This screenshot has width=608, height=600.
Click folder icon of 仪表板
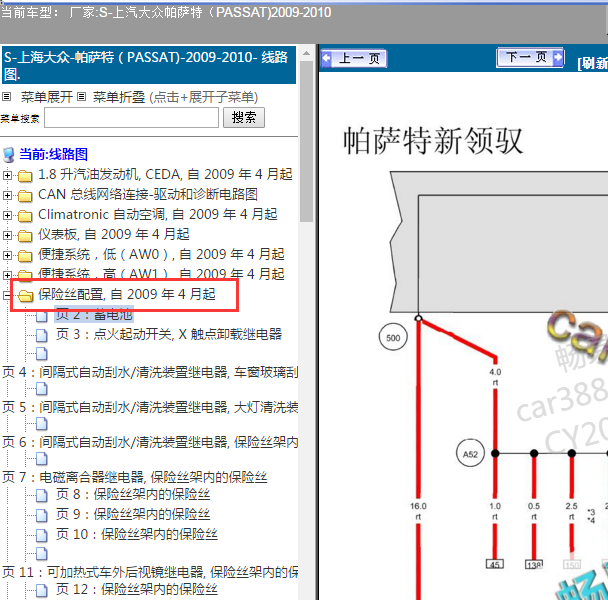click(25, 235)
